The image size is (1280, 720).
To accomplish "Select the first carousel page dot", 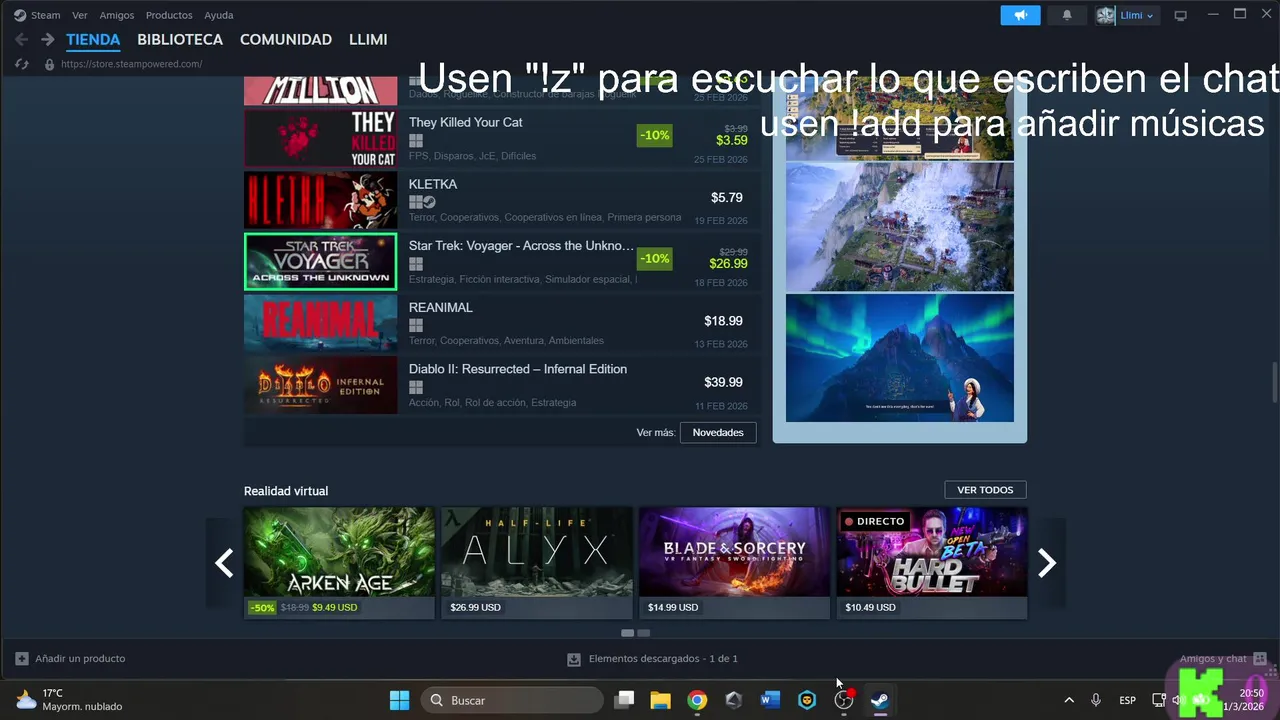I will click(x=627, y=633).
